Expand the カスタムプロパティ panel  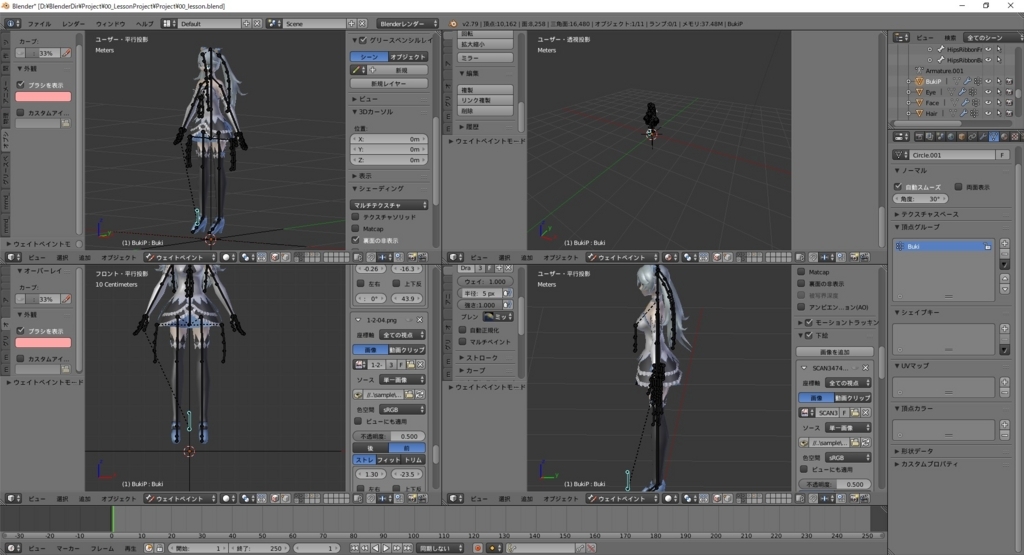929,464
